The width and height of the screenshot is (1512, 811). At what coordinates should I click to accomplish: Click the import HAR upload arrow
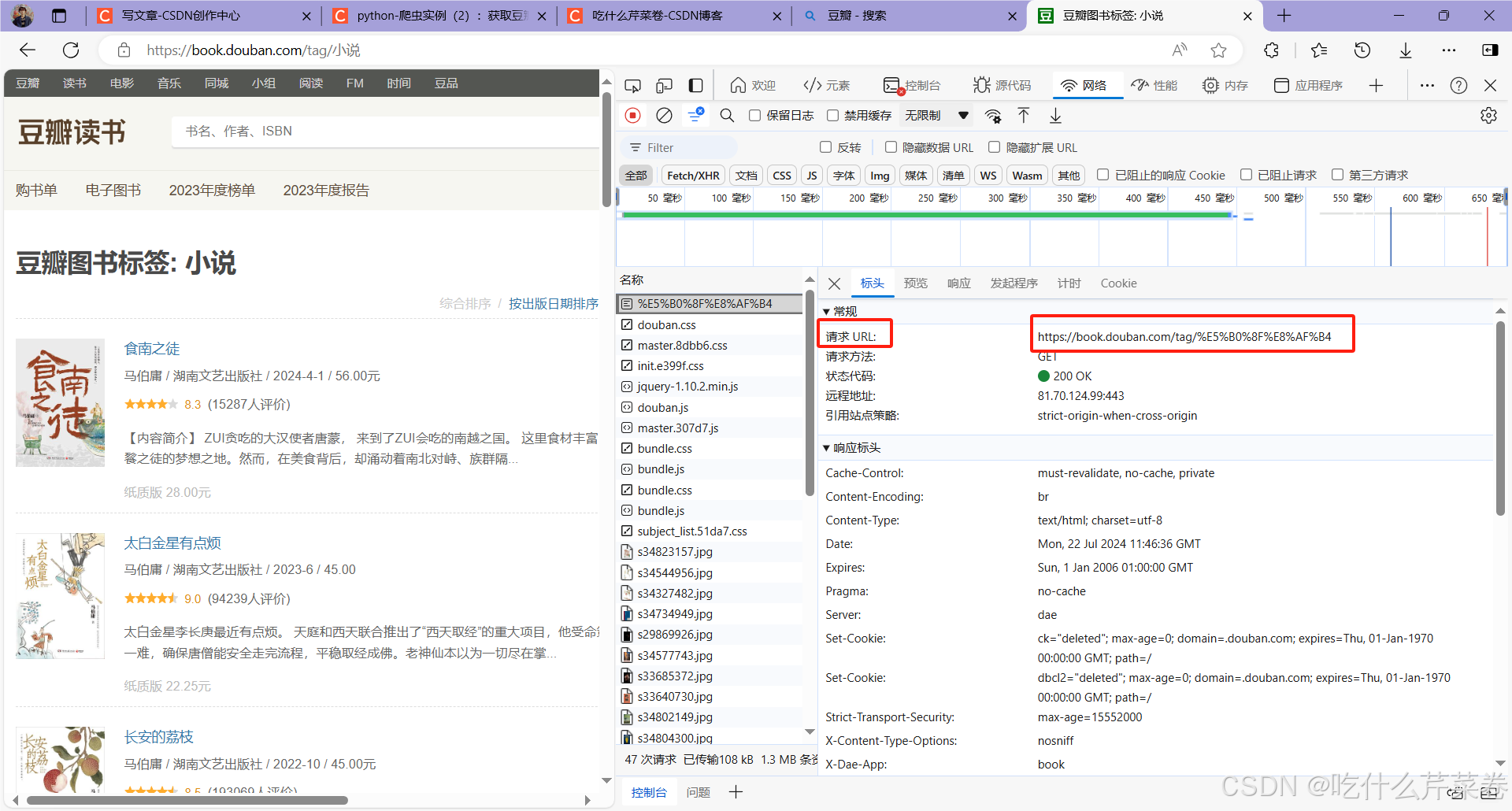pyautogui.click(x=1024, y=116)
